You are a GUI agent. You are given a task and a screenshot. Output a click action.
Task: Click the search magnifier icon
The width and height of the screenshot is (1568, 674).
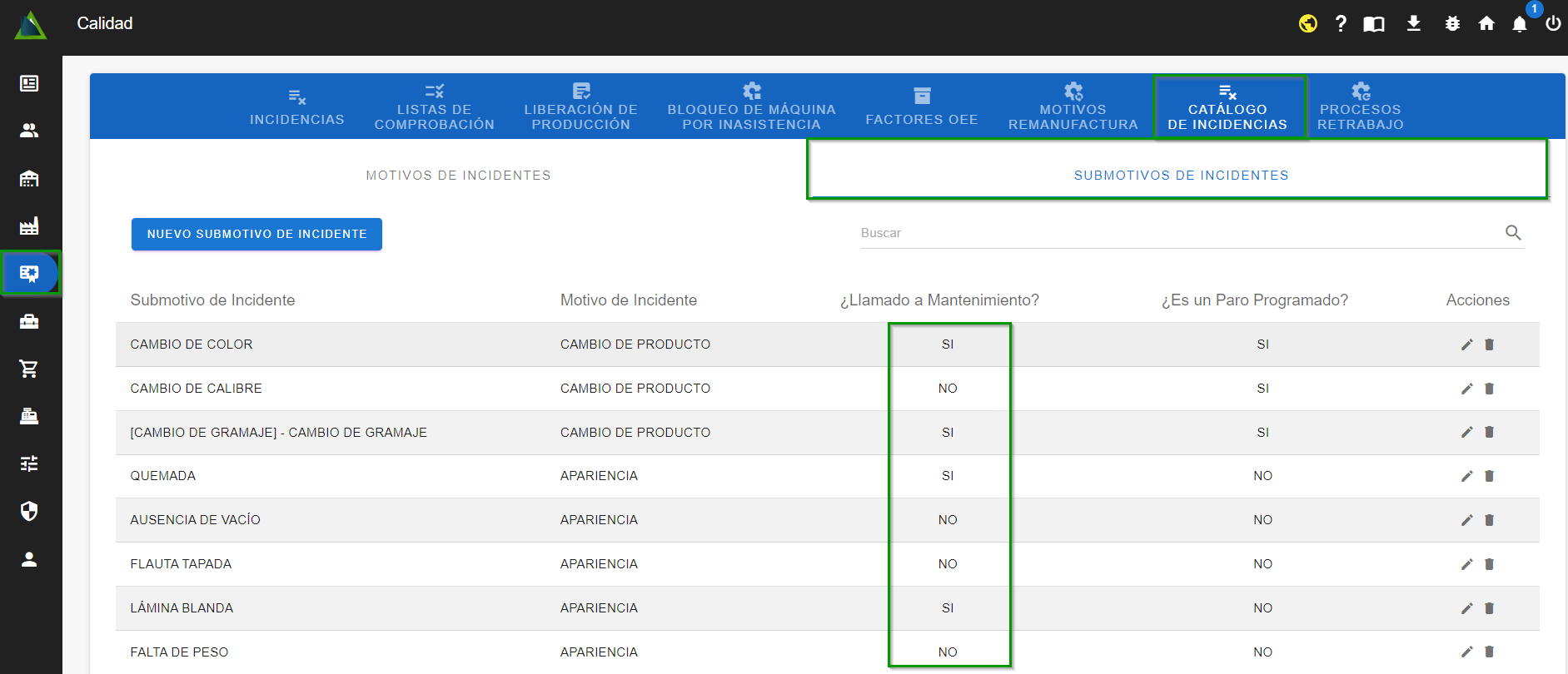coord(1513,233)
